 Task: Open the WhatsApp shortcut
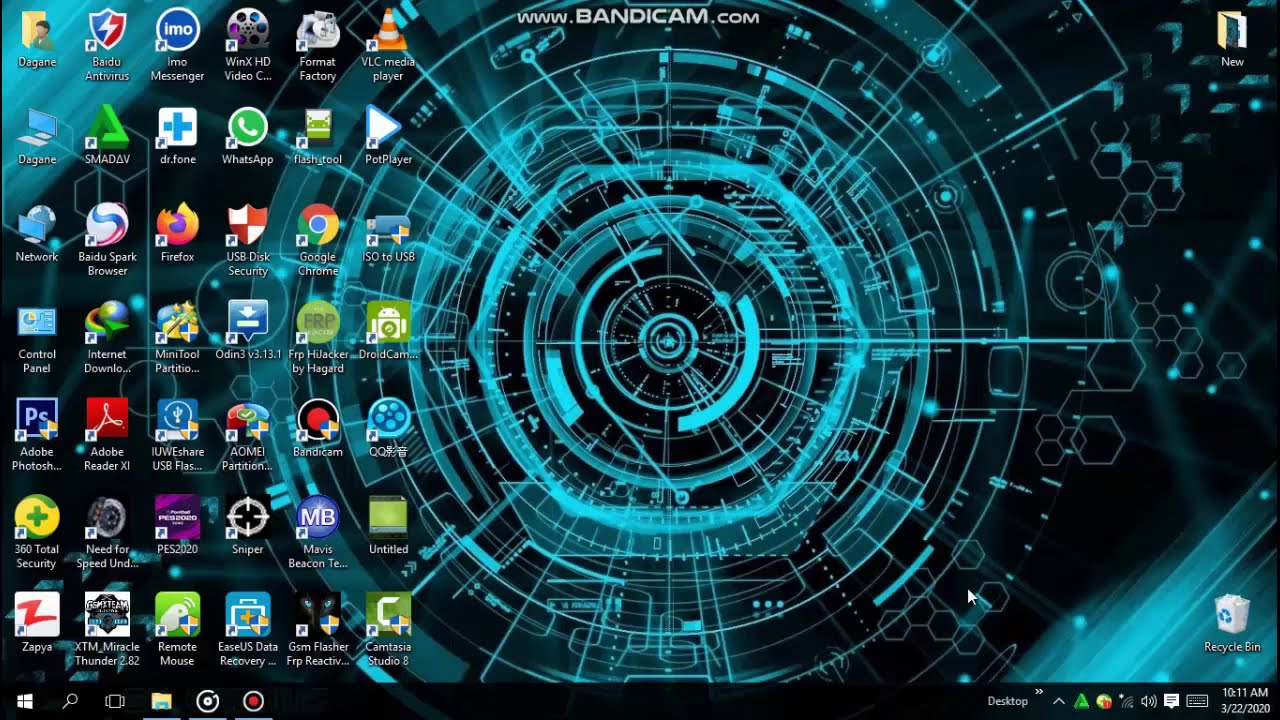pos(247,136)
